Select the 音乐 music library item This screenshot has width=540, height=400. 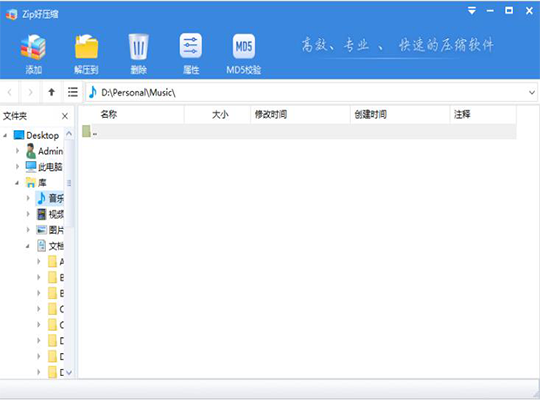click(x=50, y=198)
